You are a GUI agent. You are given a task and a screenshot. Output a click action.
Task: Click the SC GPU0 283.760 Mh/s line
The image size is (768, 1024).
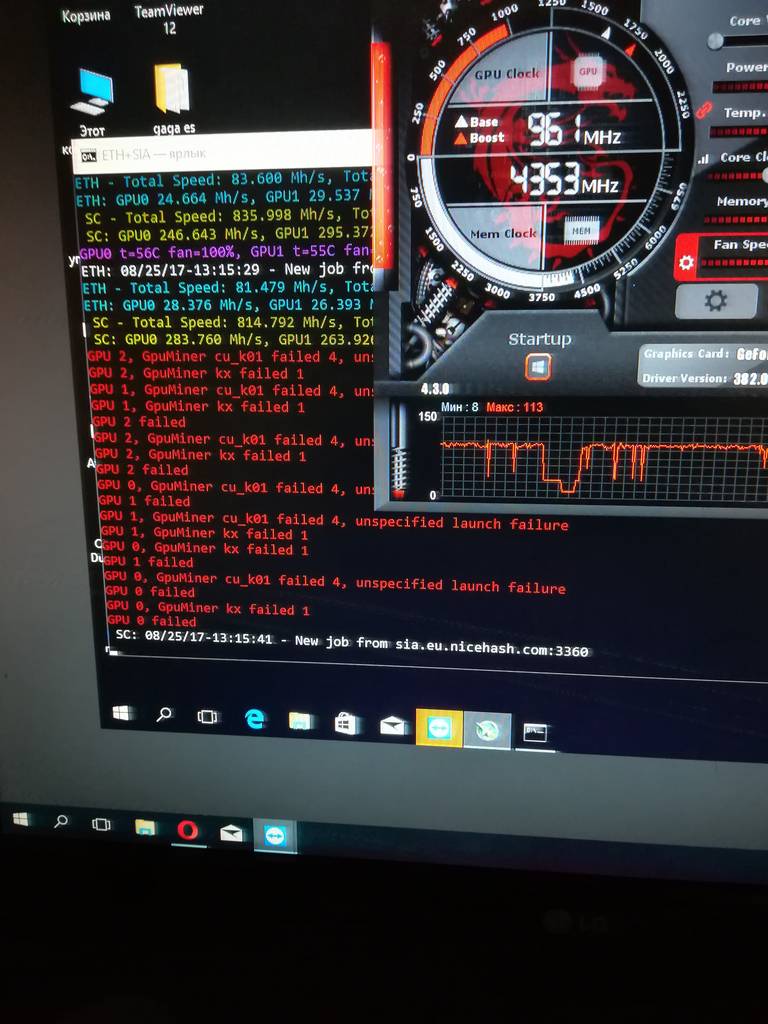click(x=234, y=339)
